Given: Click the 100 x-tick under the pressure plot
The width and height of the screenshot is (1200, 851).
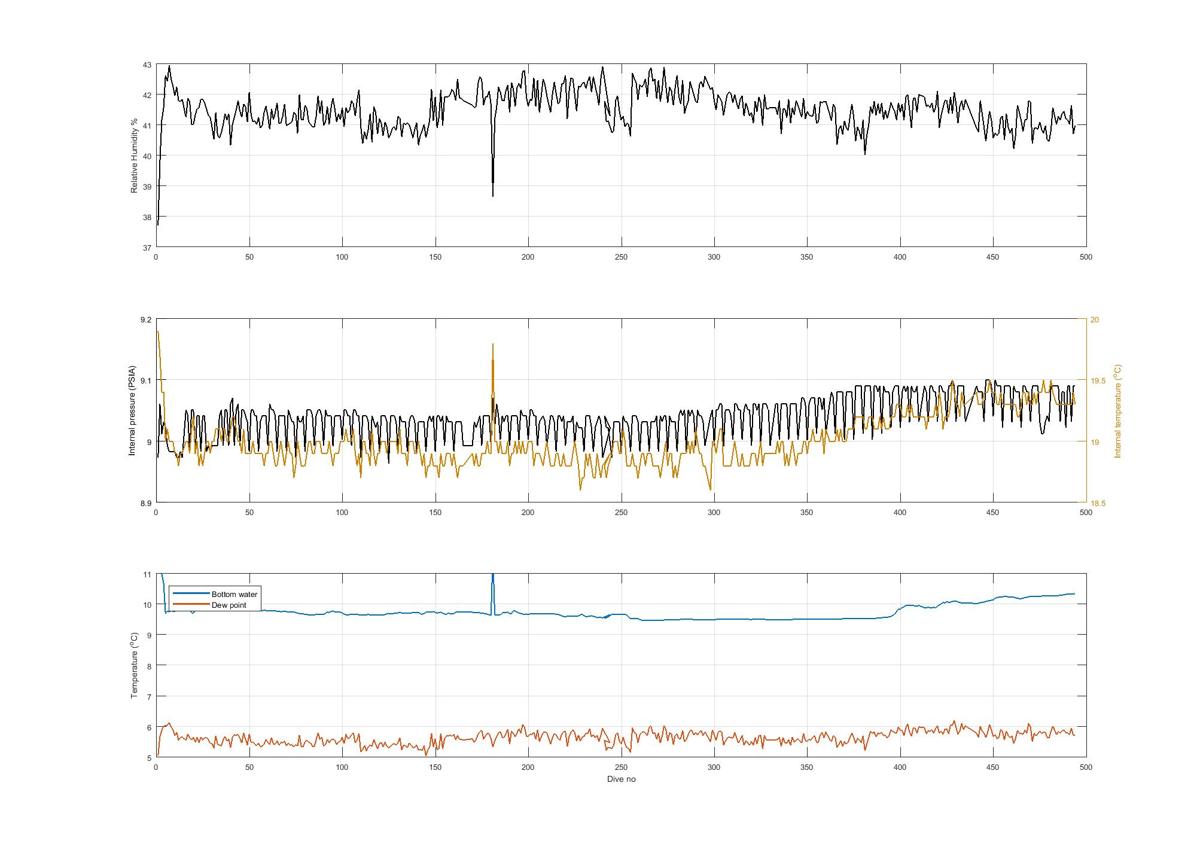Looking at the screenshot, I should click(x=342, y=512).
